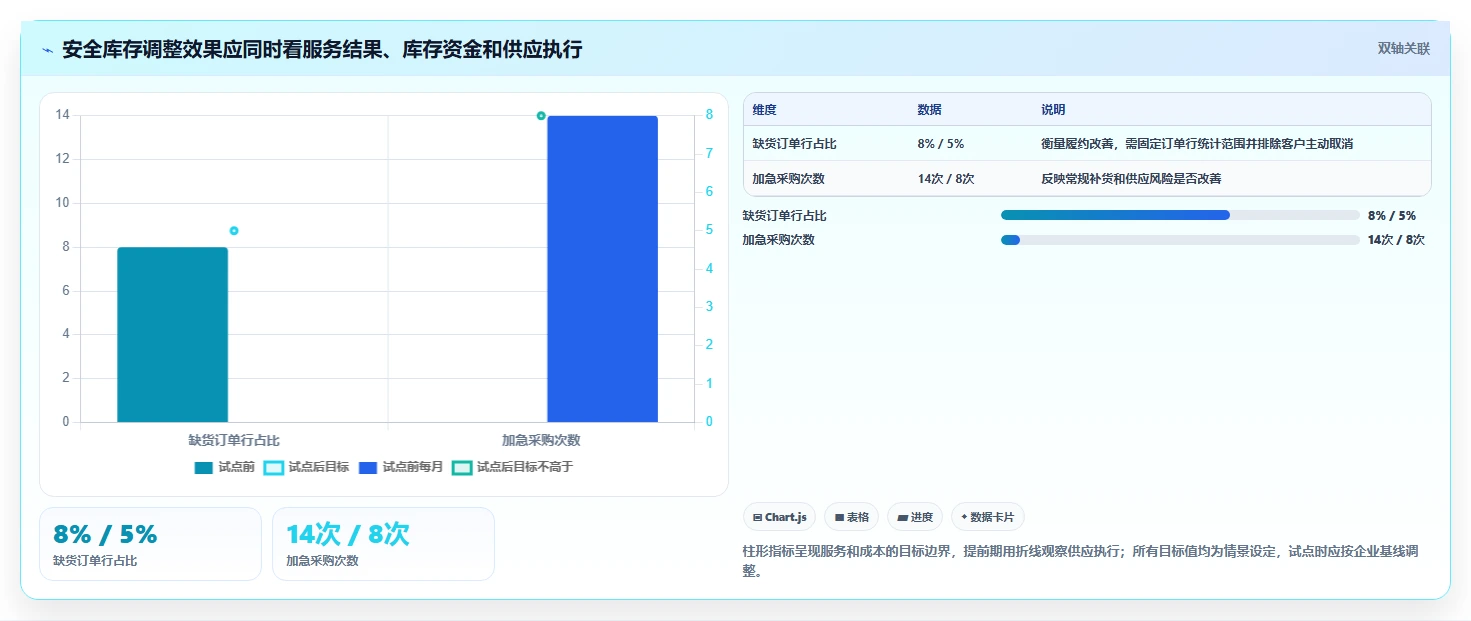This screenshot has width=1471, height=621.
Task: Click the 加急采购次数 table row cell
Action: tap(789, 179)
